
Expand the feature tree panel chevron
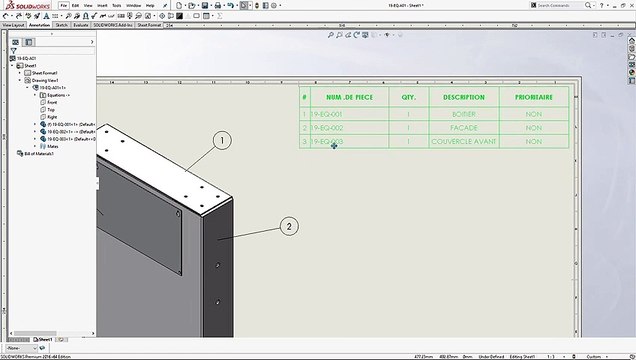pyautogui.click(x=92, y=42)
